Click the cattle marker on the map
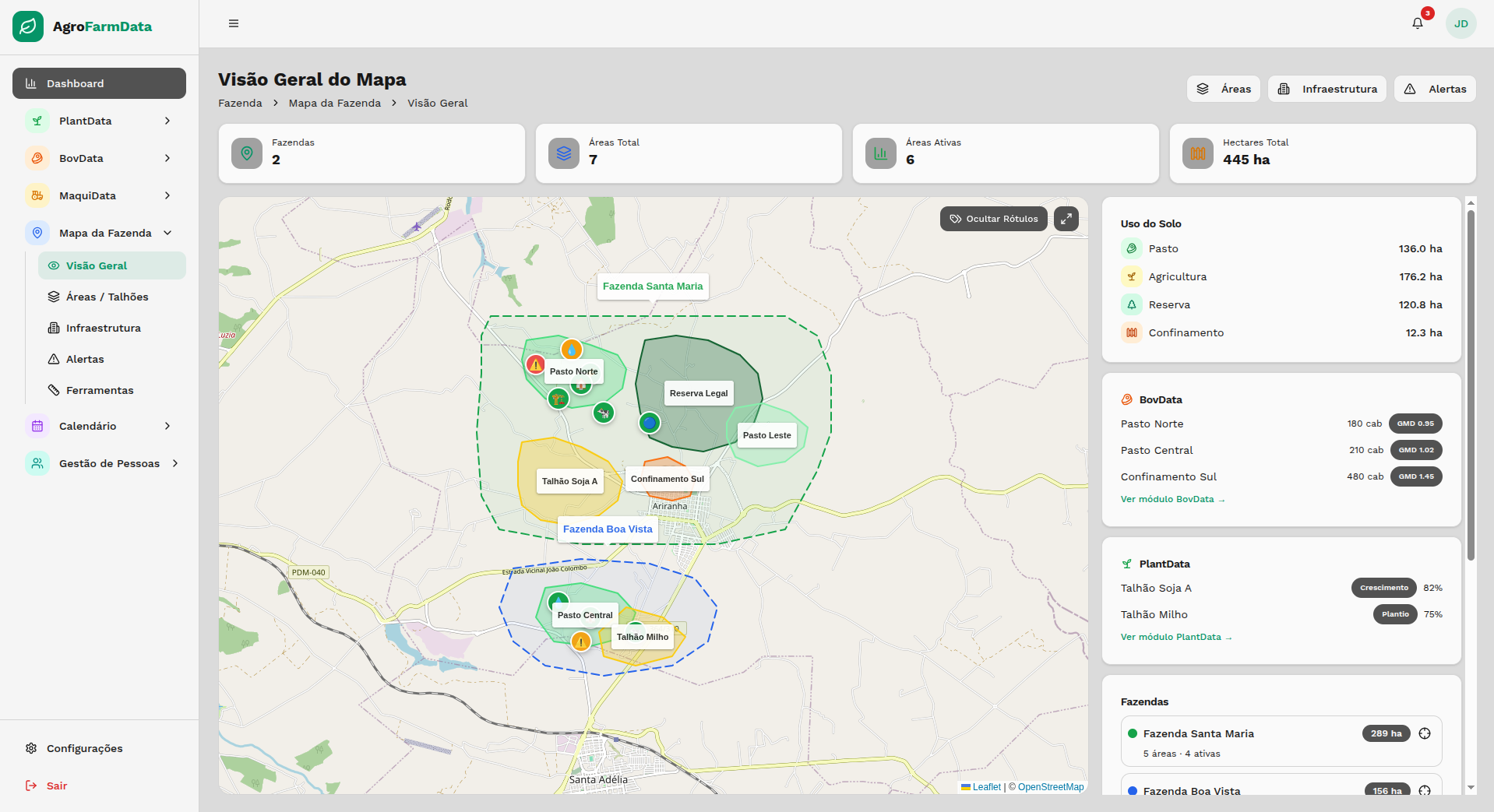Viewport: 1494px width, 812px height. (x=604, y=412)
